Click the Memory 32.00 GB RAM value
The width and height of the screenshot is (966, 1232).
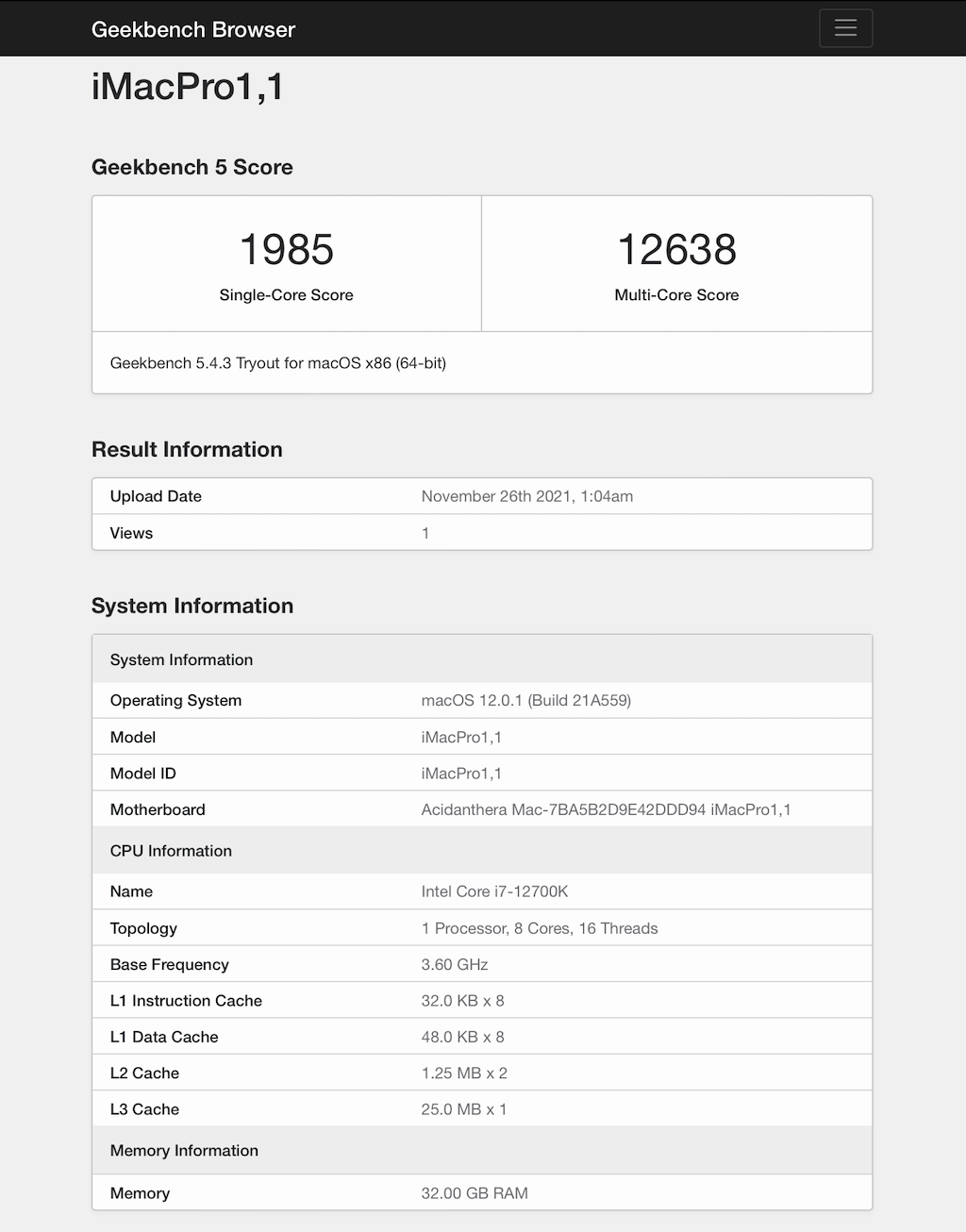pyautogui.click(x=475, y=1193)
